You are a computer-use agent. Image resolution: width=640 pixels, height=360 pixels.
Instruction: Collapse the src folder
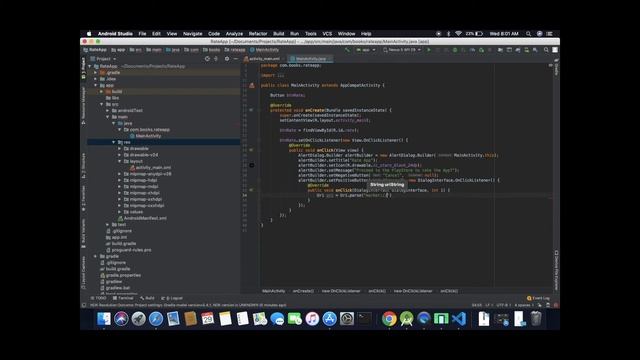(102, 104)
